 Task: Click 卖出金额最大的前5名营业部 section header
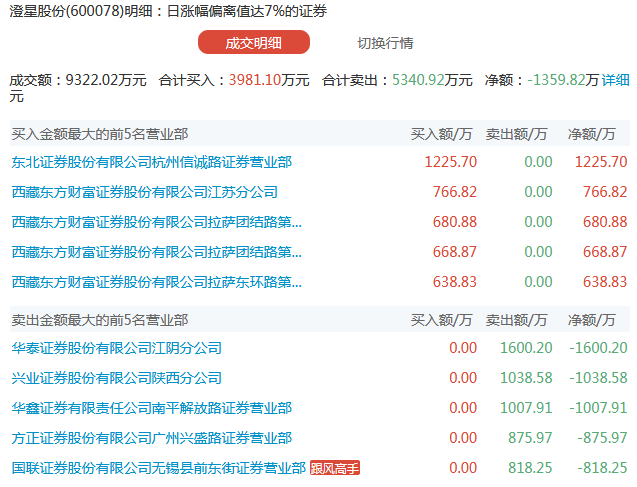click(x=99, y=320)
